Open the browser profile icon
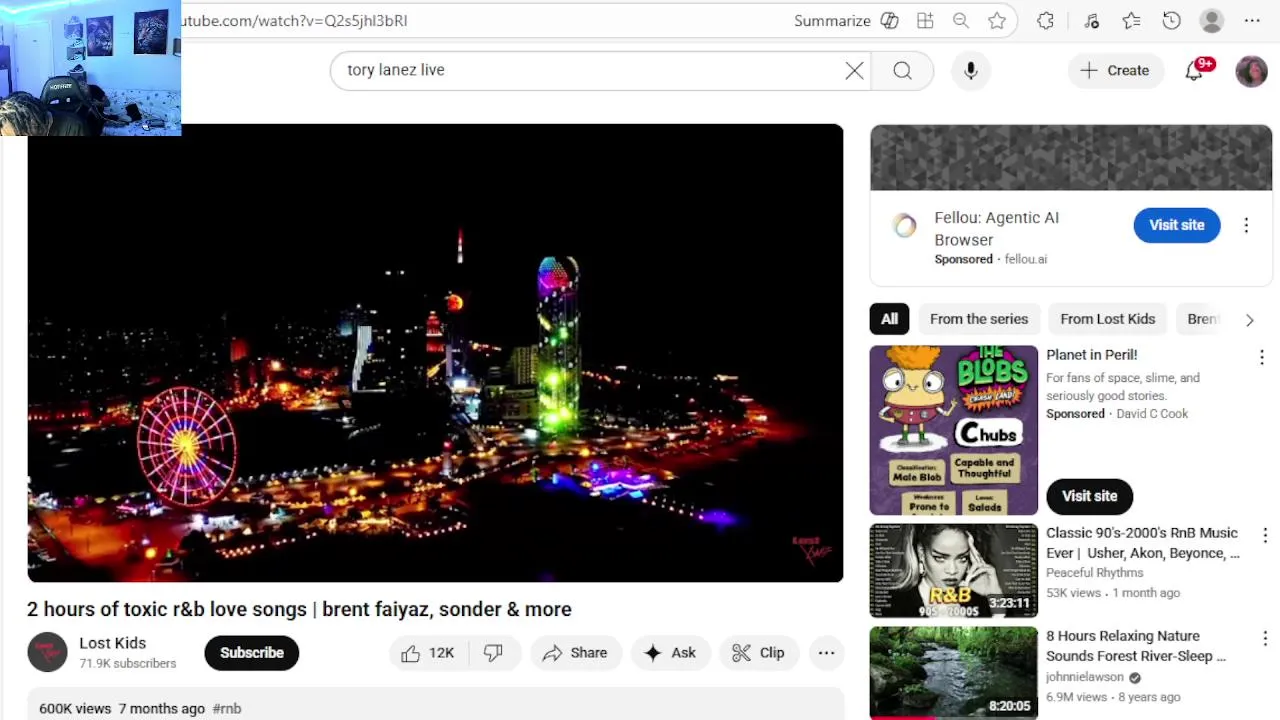Screen dimensions: 1280x720 pyautogui.click(x=1211, y=20)
